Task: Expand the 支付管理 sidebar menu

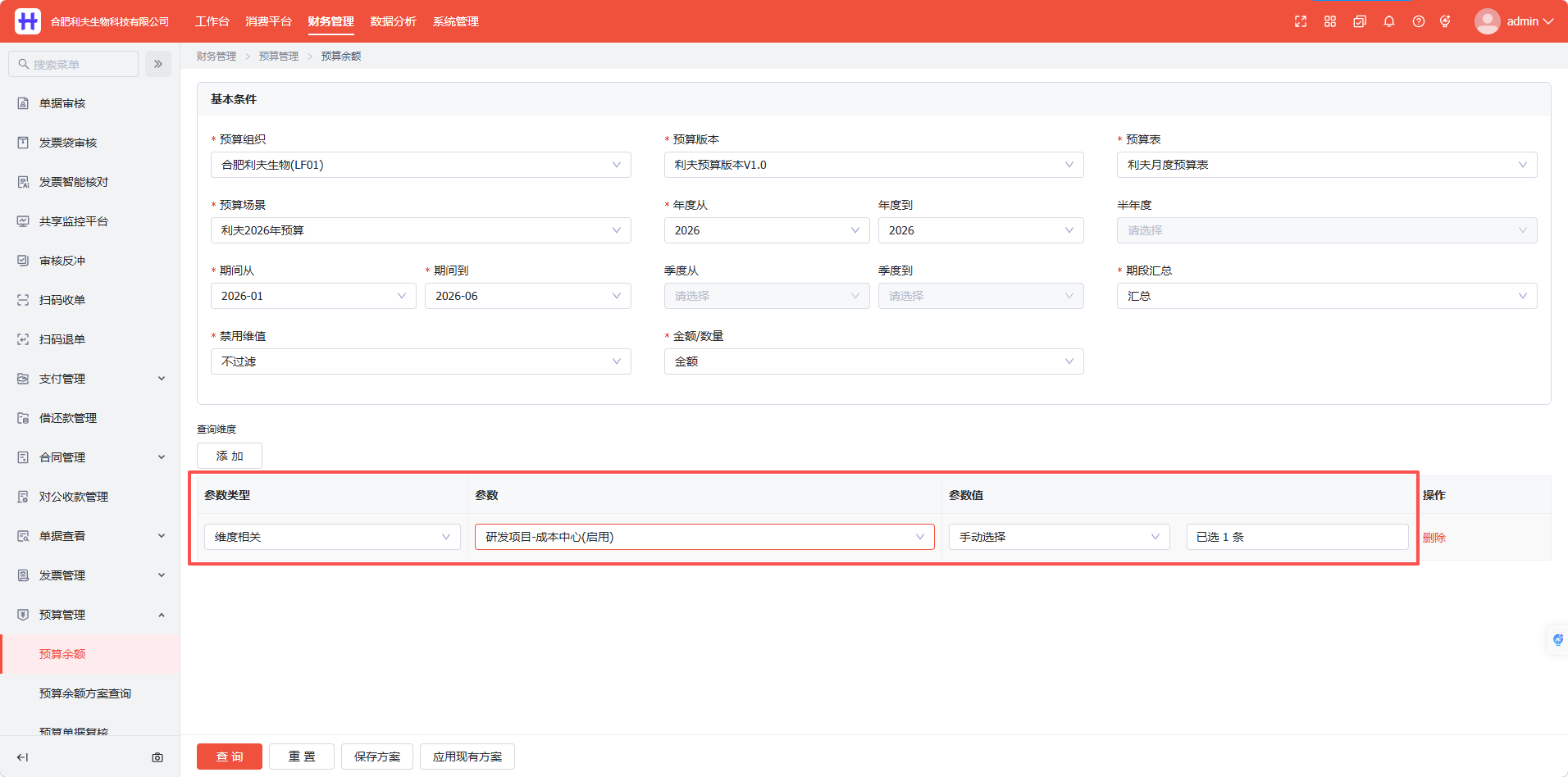Action: (90, 379)
